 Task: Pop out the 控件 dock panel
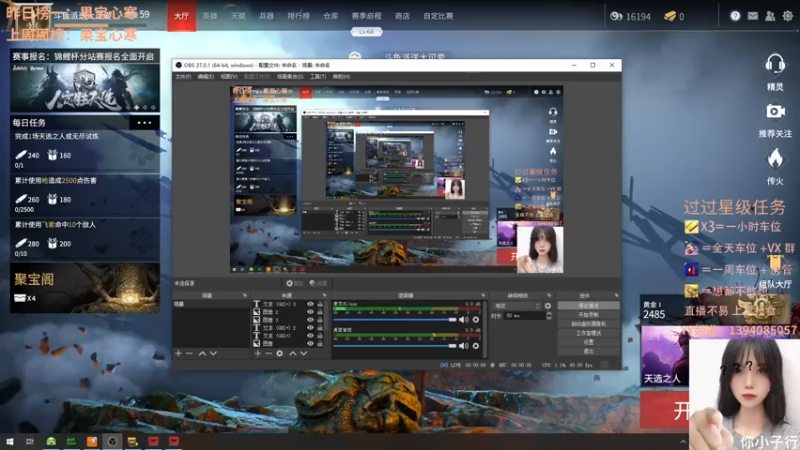pos(616,295)
